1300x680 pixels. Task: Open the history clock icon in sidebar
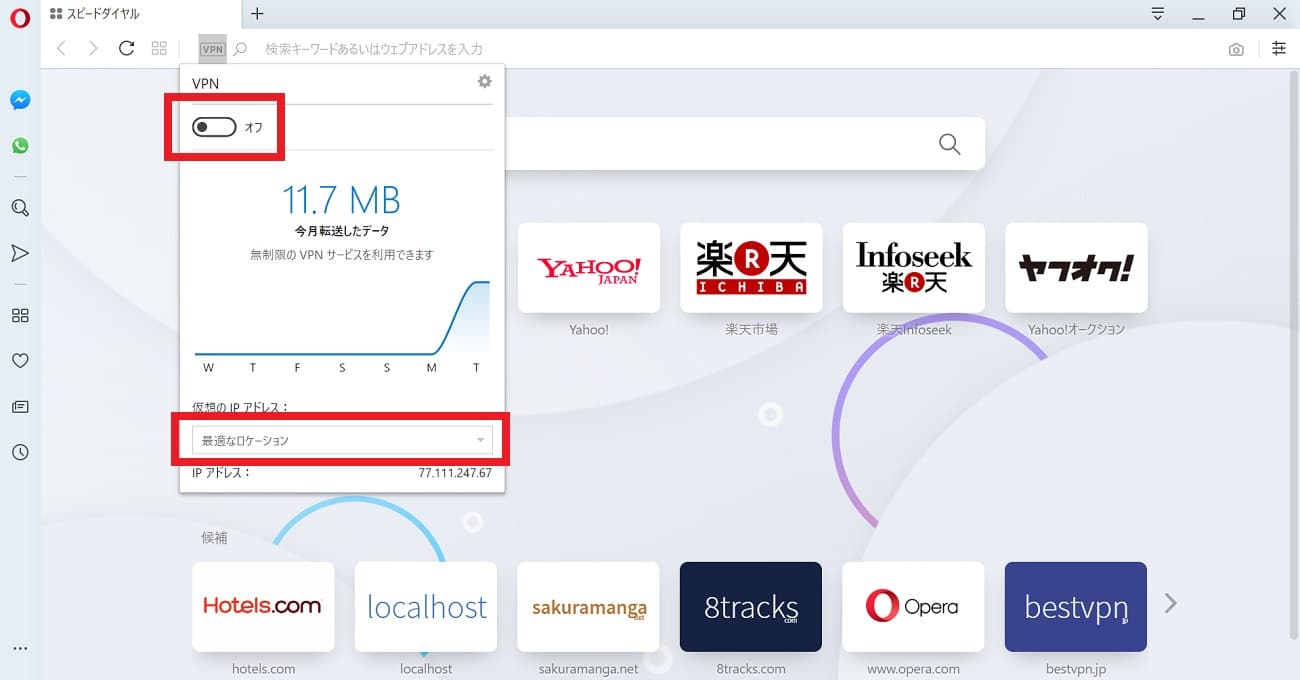pyautogui.click(x=20, y=452)
